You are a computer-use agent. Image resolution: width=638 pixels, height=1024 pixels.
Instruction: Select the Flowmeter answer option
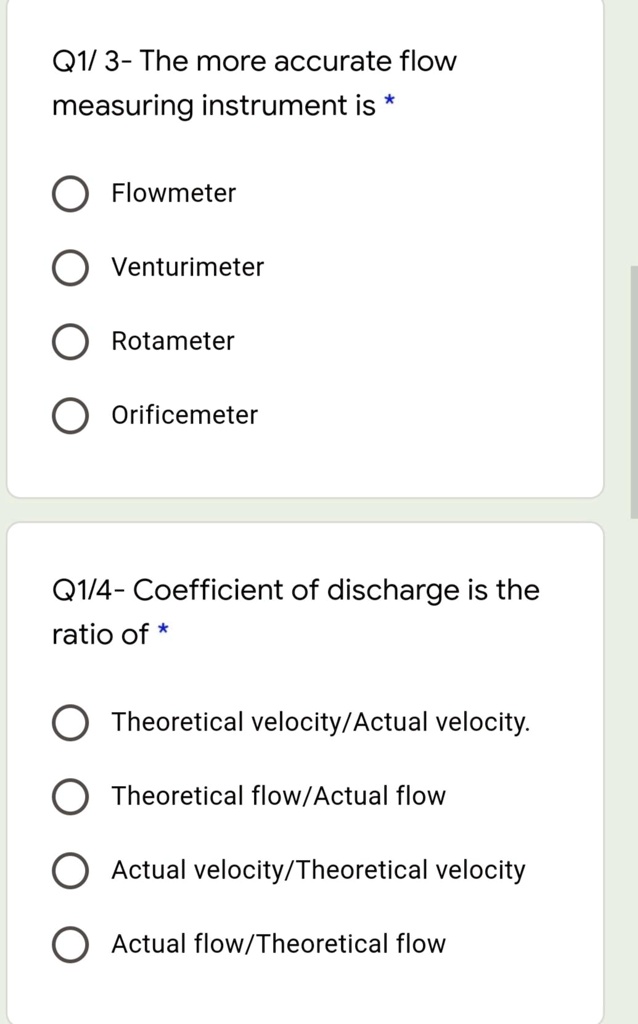click(x=70, y=194)
